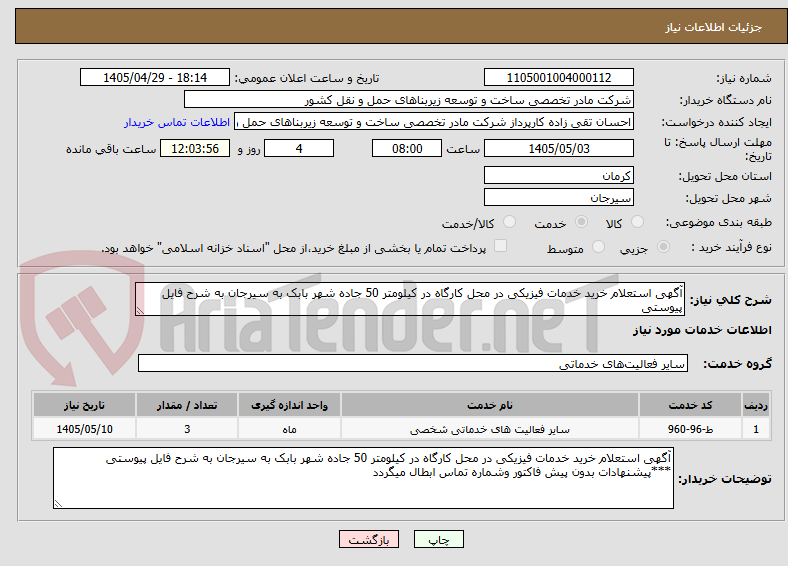The height and width of the screenshot is (566, 788).
Task: Click the need date cell 1405/05/10
Action: pyautogui.click(x=84, y=429)
